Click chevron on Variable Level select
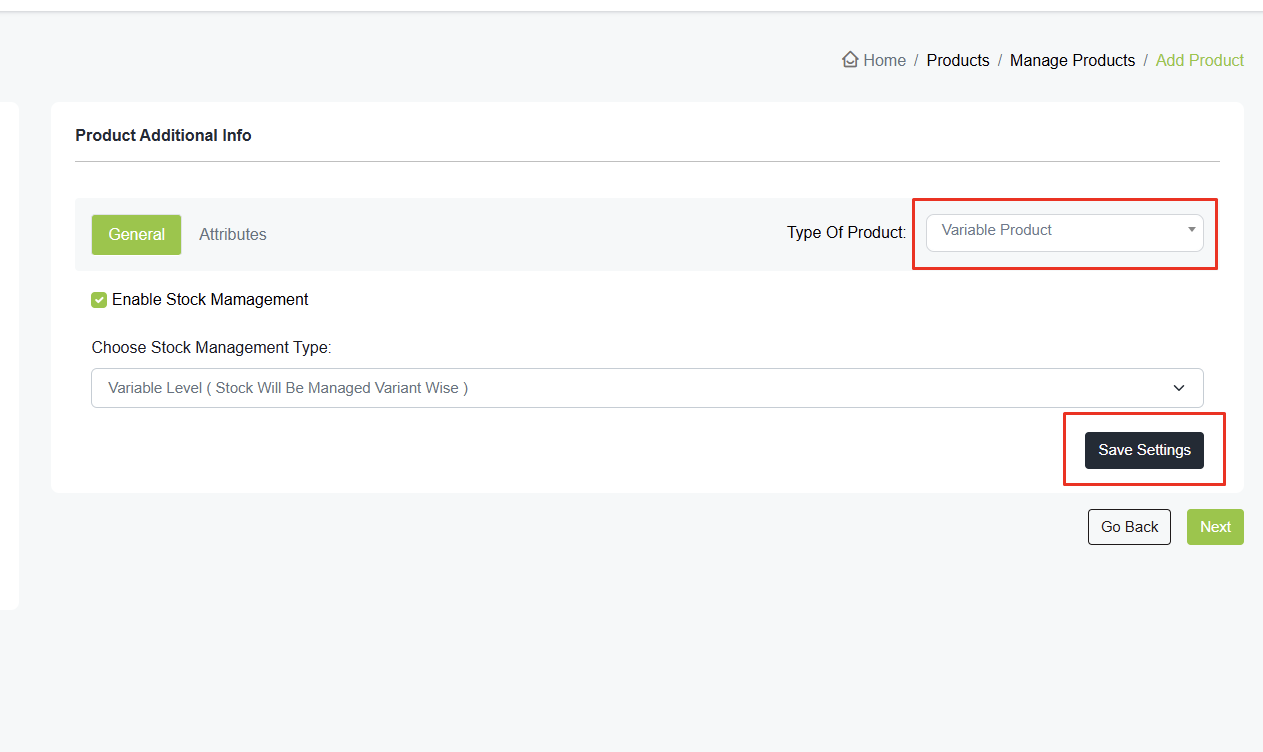This screenshot has height=752, width=1263. (x=1179, y=388)
